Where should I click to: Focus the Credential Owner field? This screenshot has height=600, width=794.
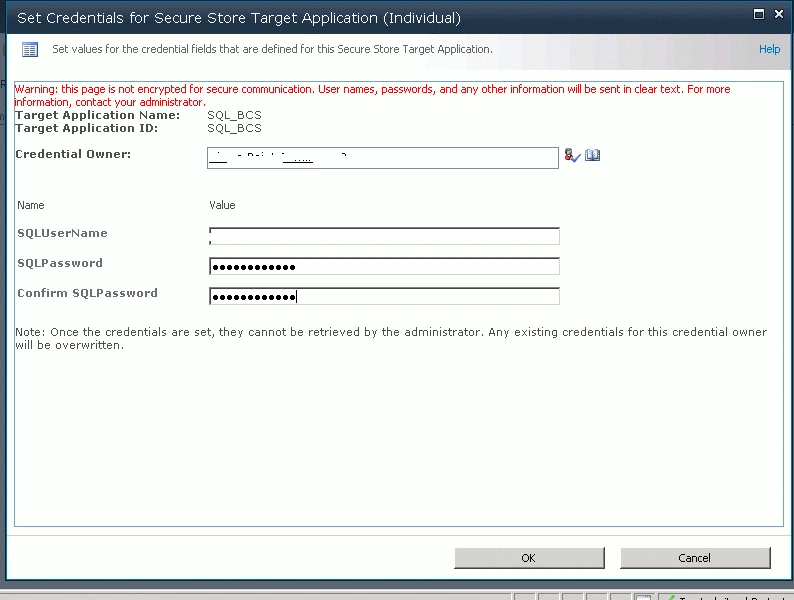click(x=383, y=158)
